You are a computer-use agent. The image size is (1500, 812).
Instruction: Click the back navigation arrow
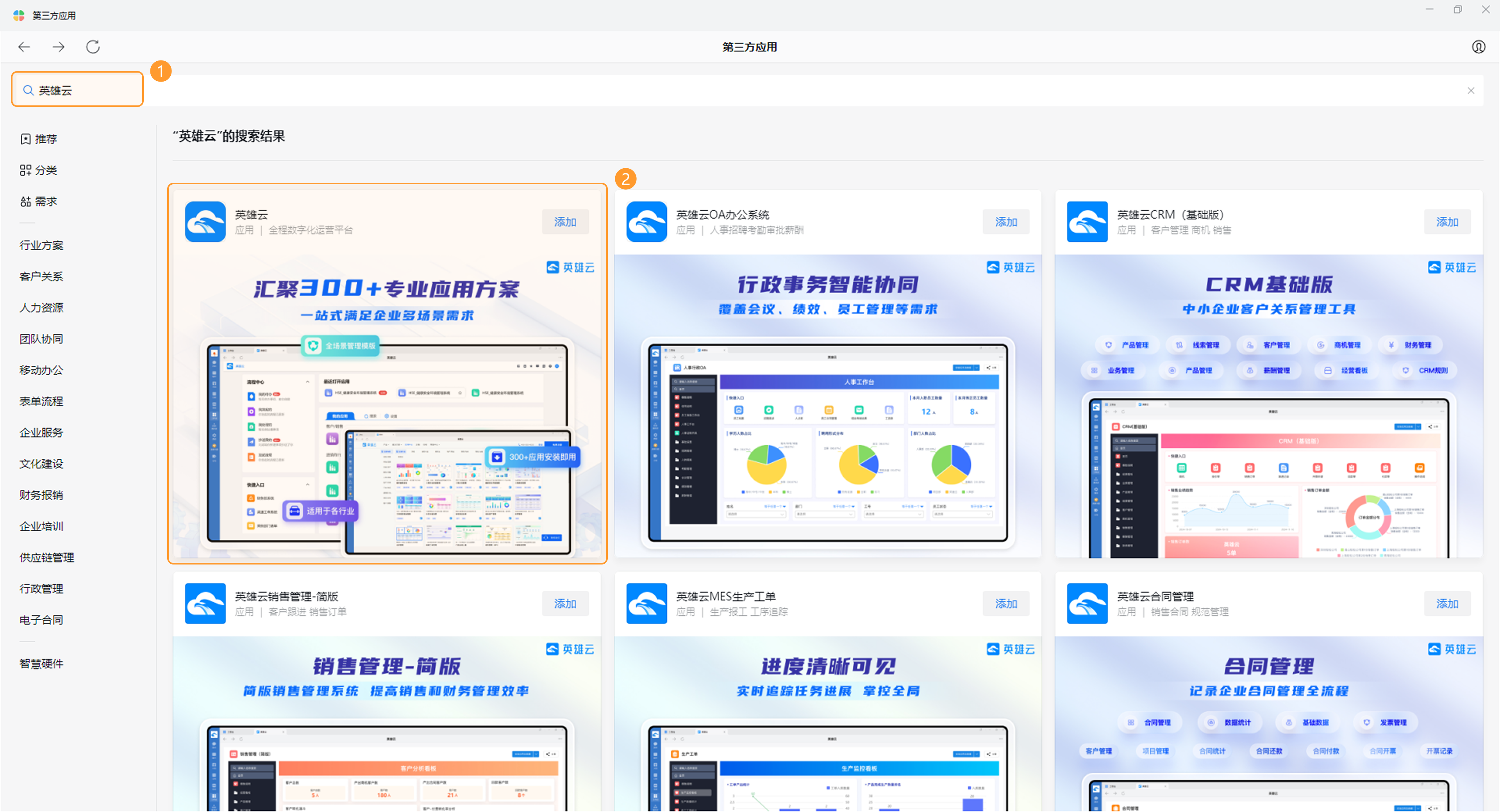coord(24,46)
